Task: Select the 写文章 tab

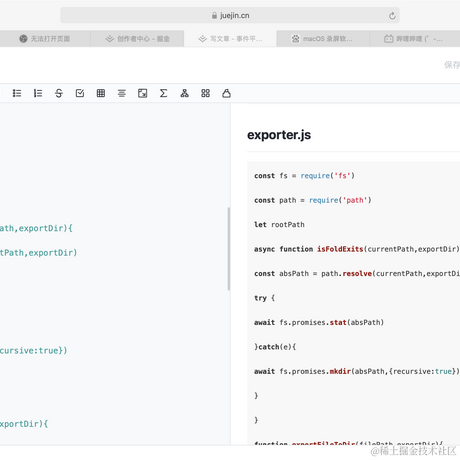Action: (x=230, y=39)
